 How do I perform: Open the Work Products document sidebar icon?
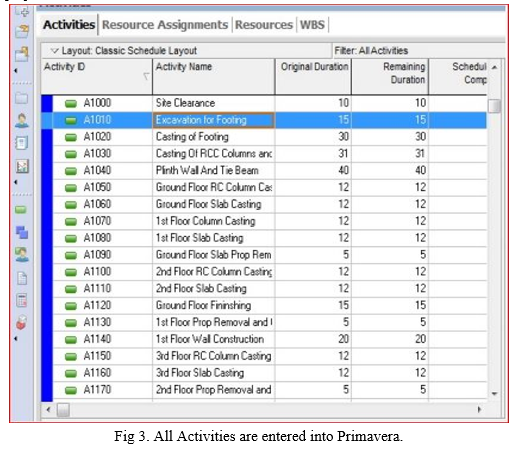pos(22,278)
